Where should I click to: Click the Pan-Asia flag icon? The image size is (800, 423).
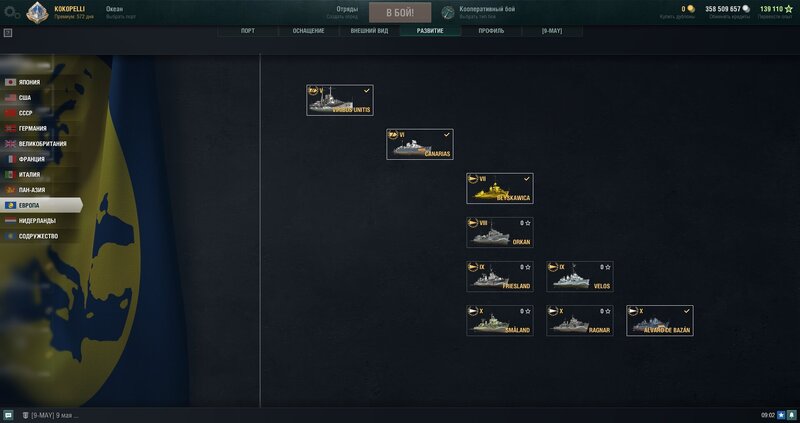10,190
